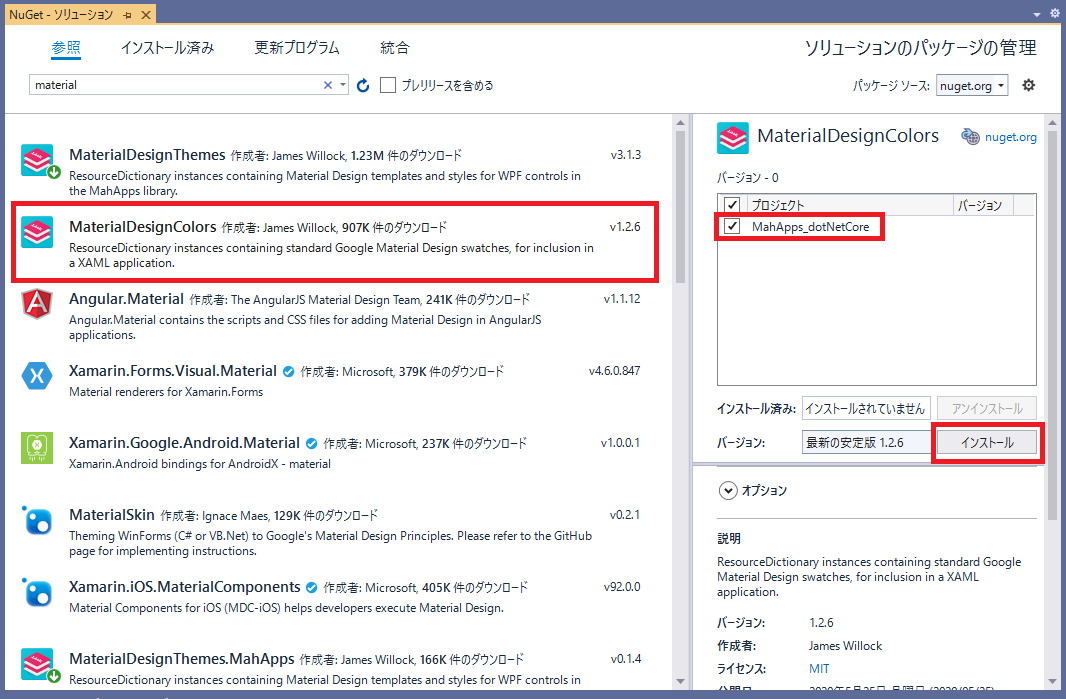1066x699 pixels.
Task: Click verified badge of Xamarin.Forms.Visual.Material
Action: [x=288, y=372]
